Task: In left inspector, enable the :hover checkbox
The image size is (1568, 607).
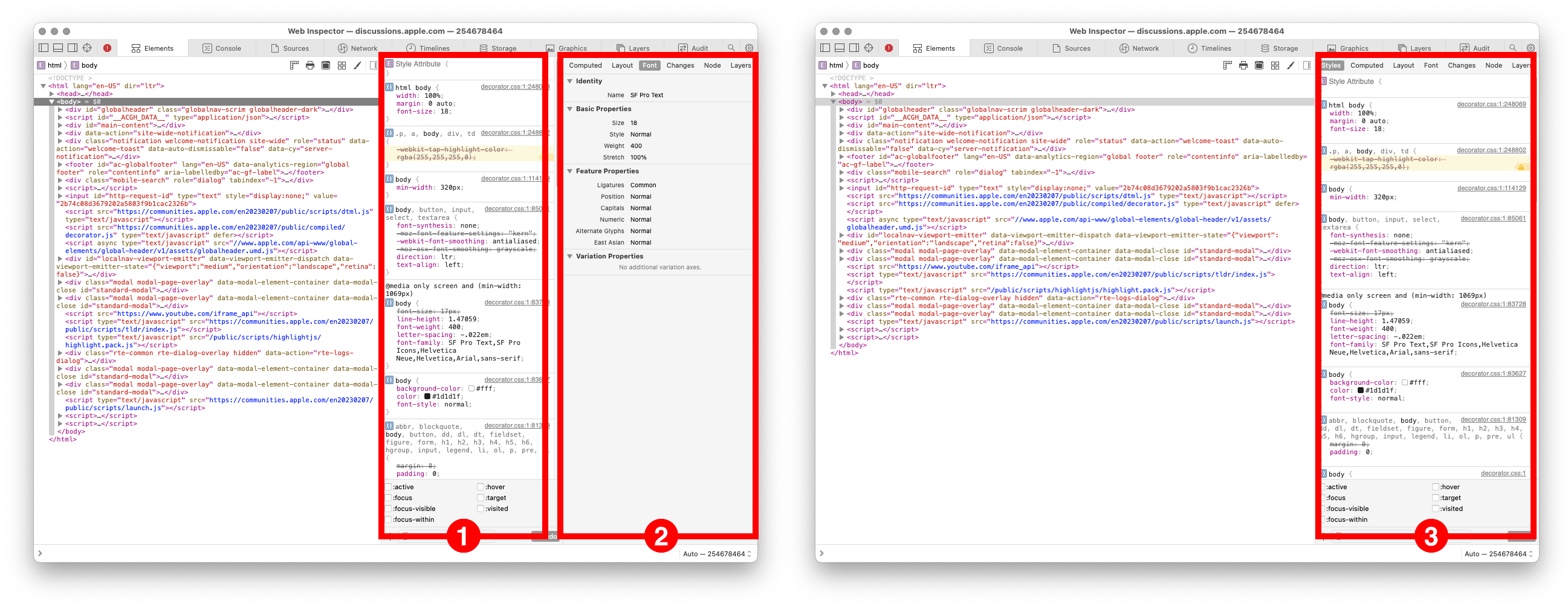Action: coord(481,487)
